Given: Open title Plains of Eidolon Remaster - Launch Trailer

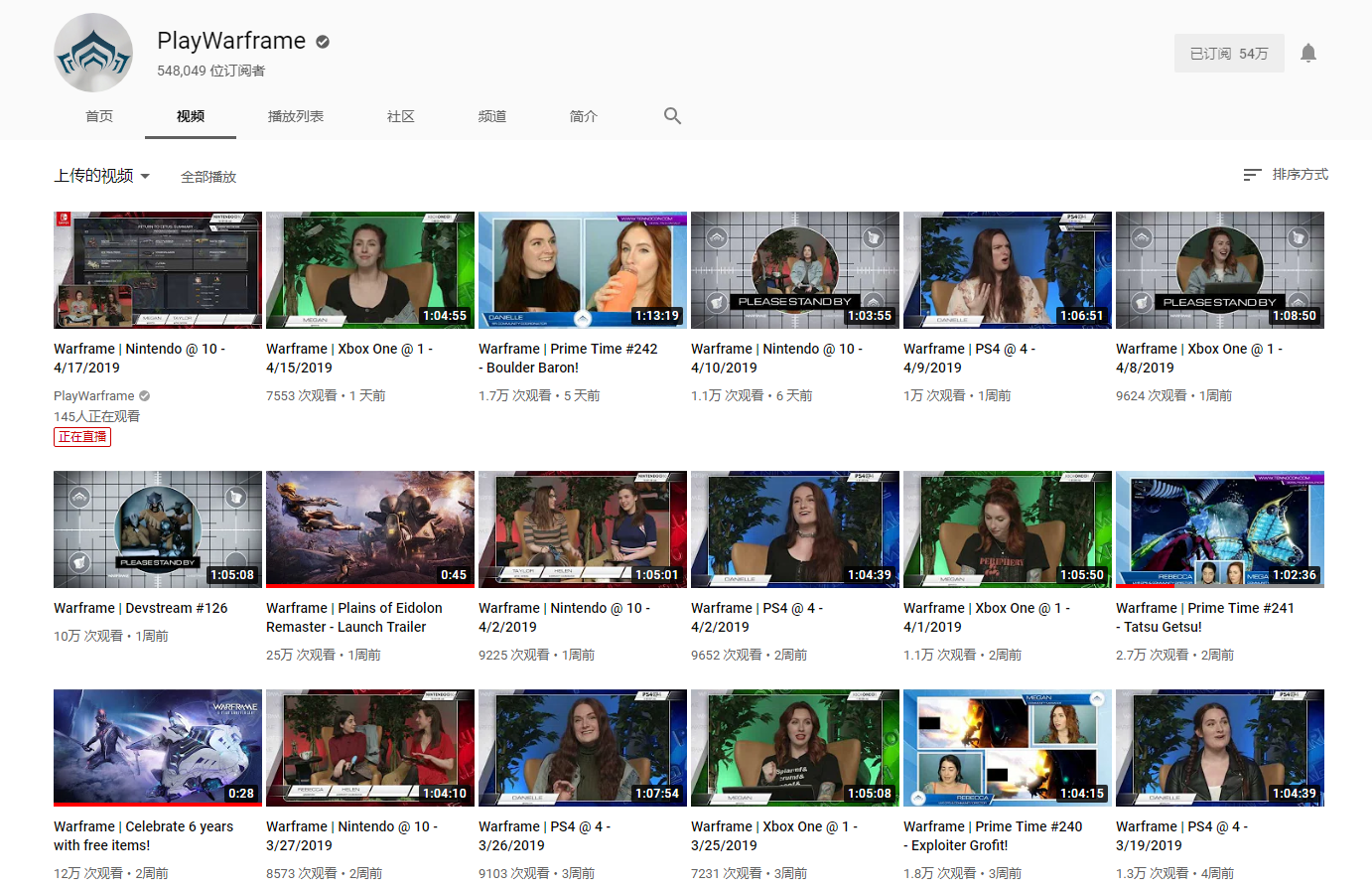Looking at the screenshot, I should (x=354, y=618).
